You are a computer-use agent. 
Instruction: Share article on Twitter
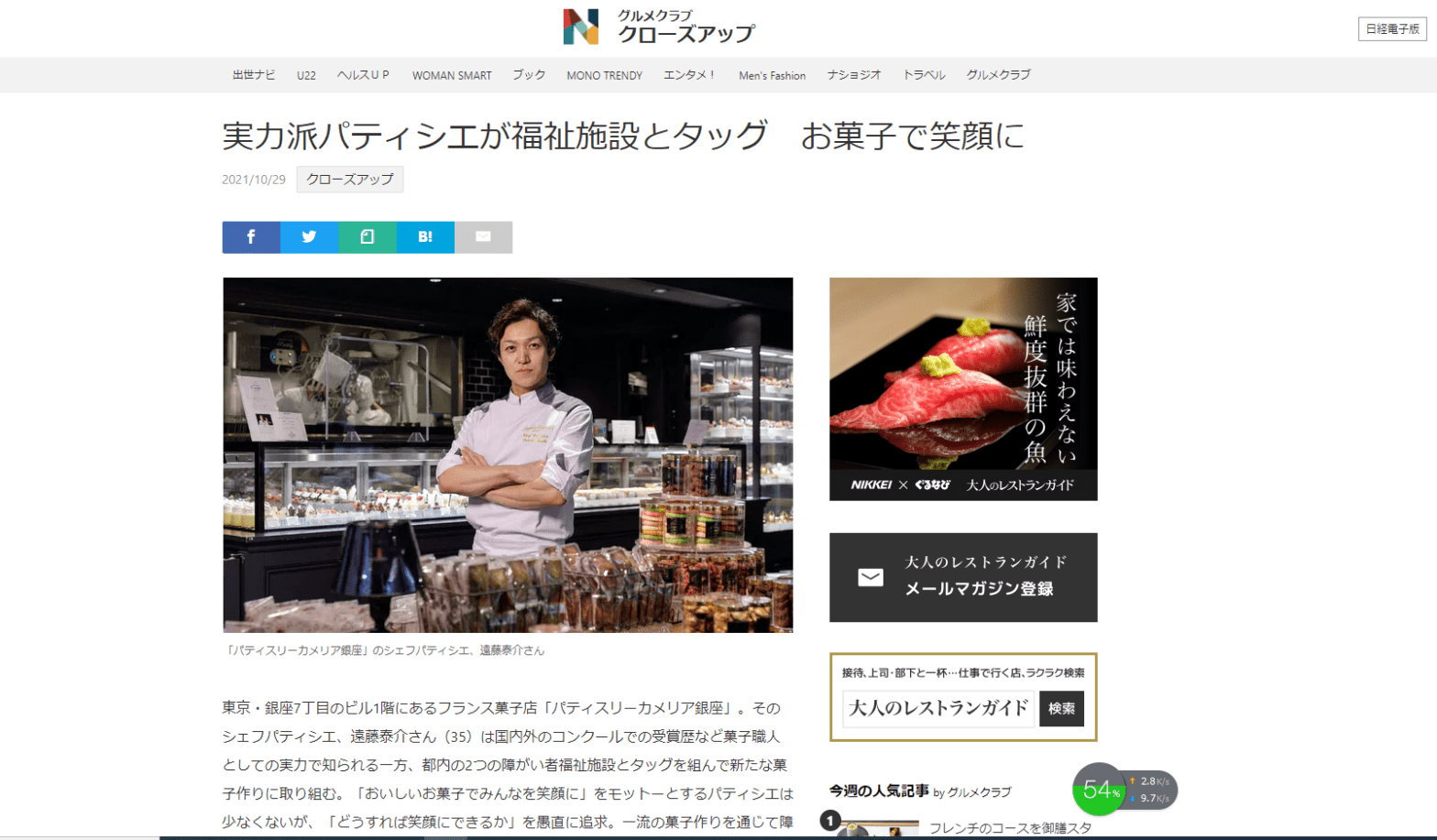coord(309,237)
